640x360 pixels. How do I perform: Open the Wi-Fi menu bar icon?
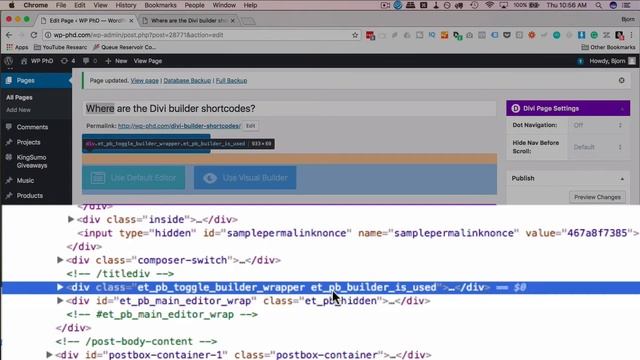[489, 5]
